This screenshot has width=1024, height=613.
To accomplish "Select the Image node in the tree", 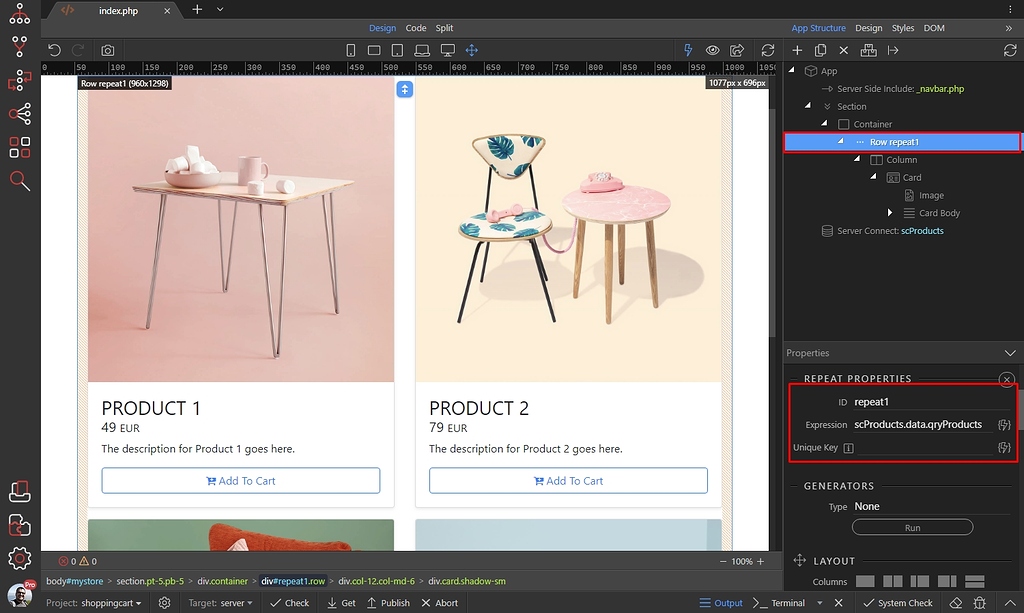I will click(924, 195).
